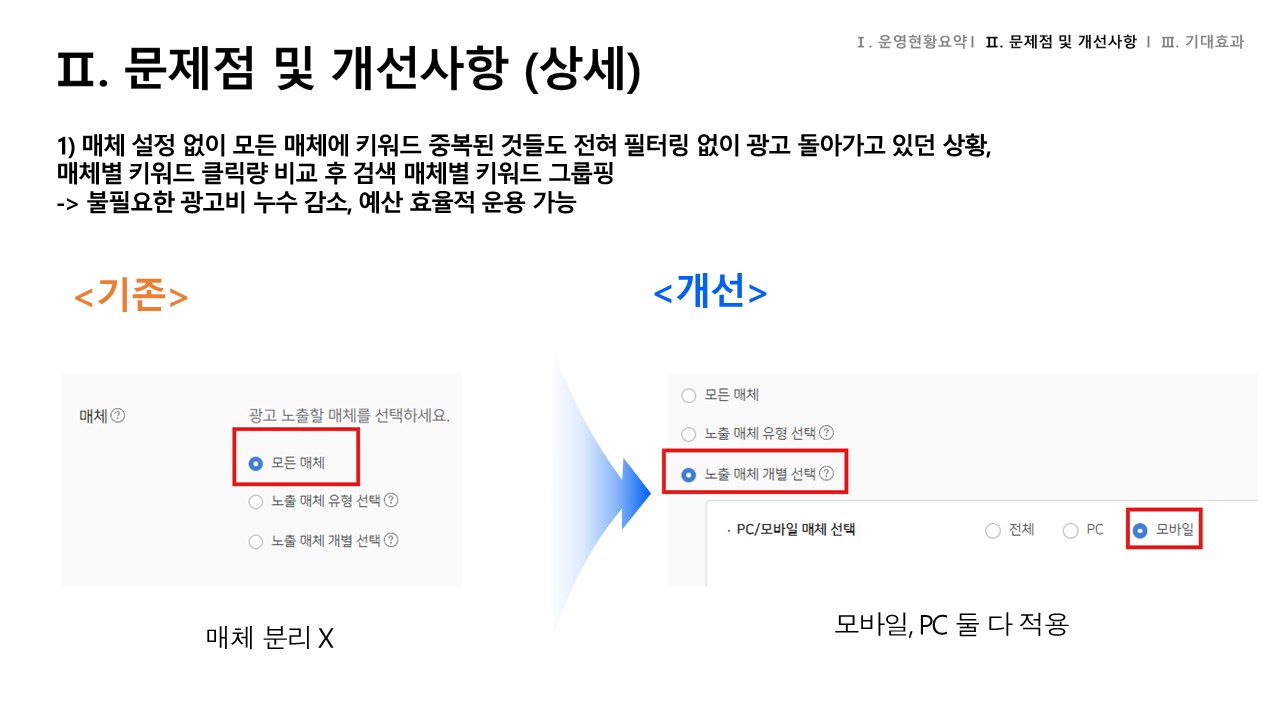Viewport: 1280px width, 720px height.
Task: Select 모든 매체 radio in left panel
Action: [x=256, y=463]
